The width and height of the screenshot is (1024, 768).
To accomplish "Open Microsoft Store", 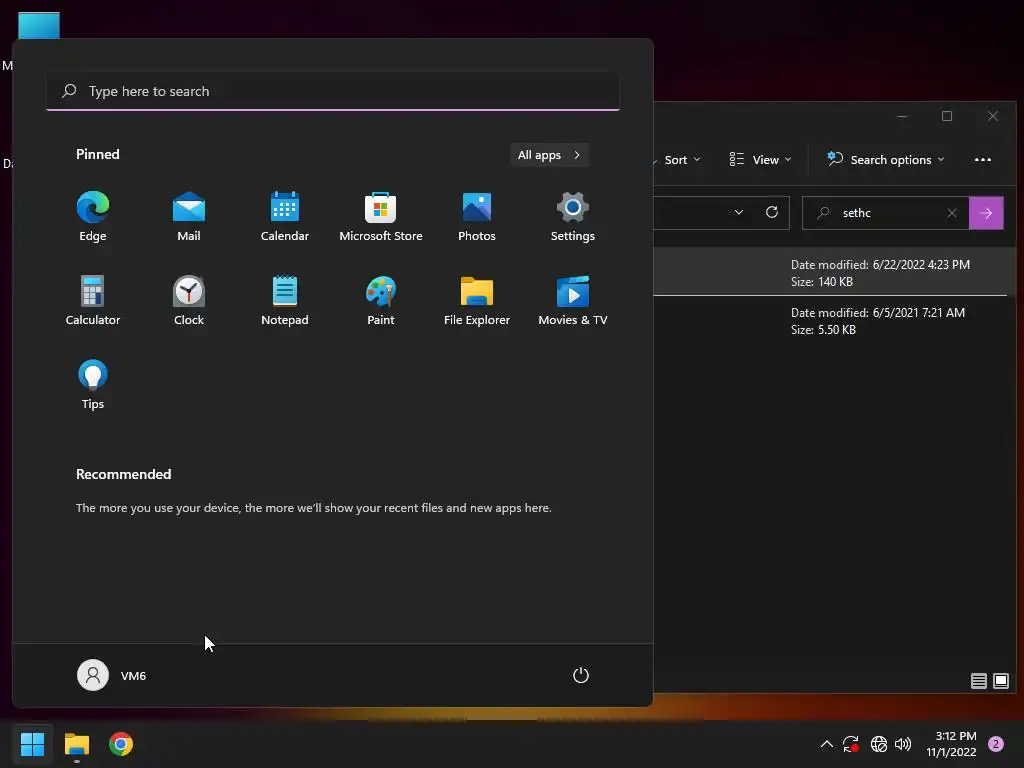I will [381, 217].
